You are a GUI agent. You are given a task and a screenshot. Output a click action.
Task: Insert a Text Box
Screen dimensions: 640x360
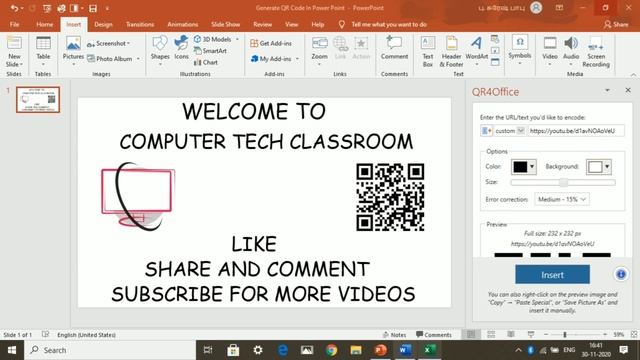[428, 51]
